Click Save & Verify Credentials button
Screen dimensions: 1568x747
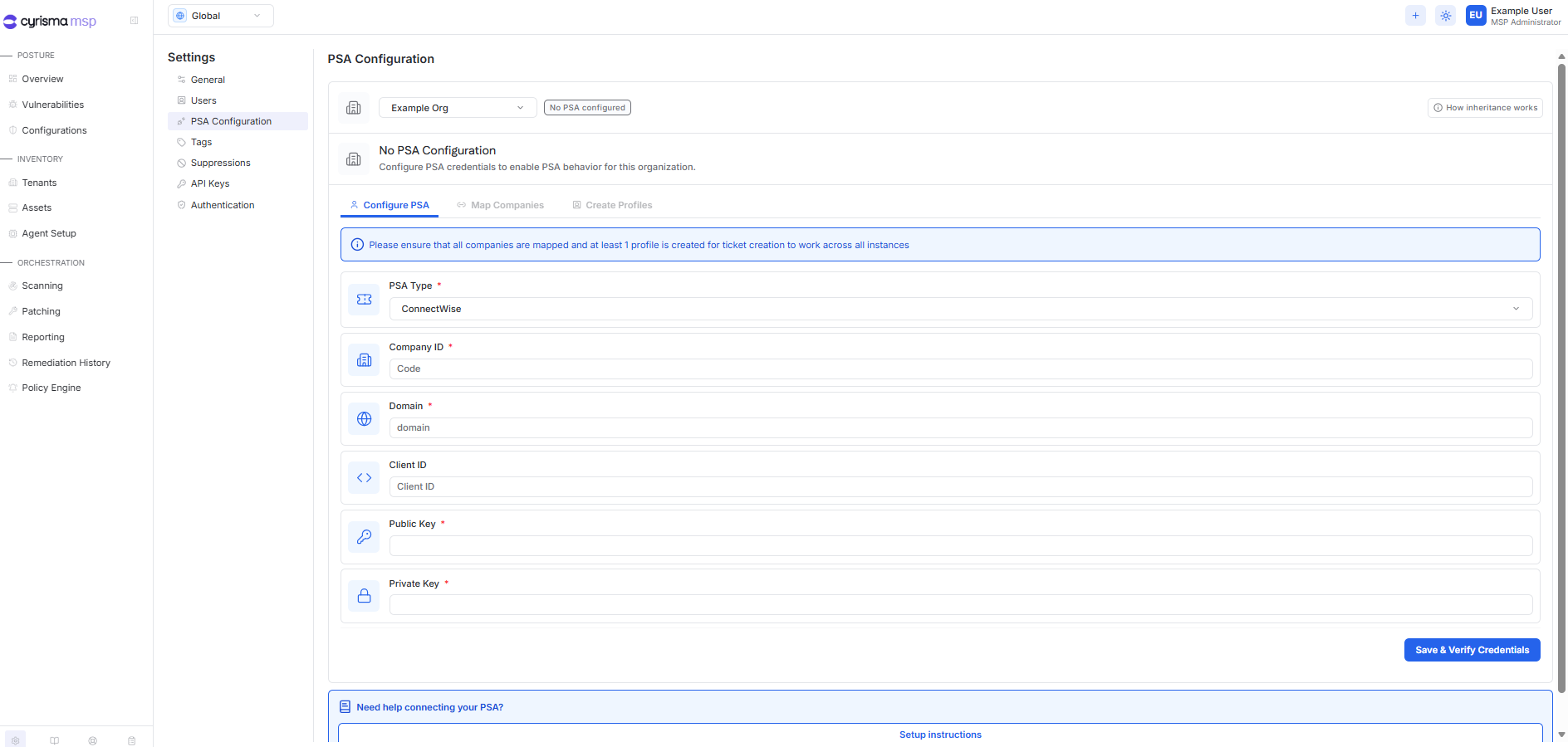click(x=1472, y=650)
